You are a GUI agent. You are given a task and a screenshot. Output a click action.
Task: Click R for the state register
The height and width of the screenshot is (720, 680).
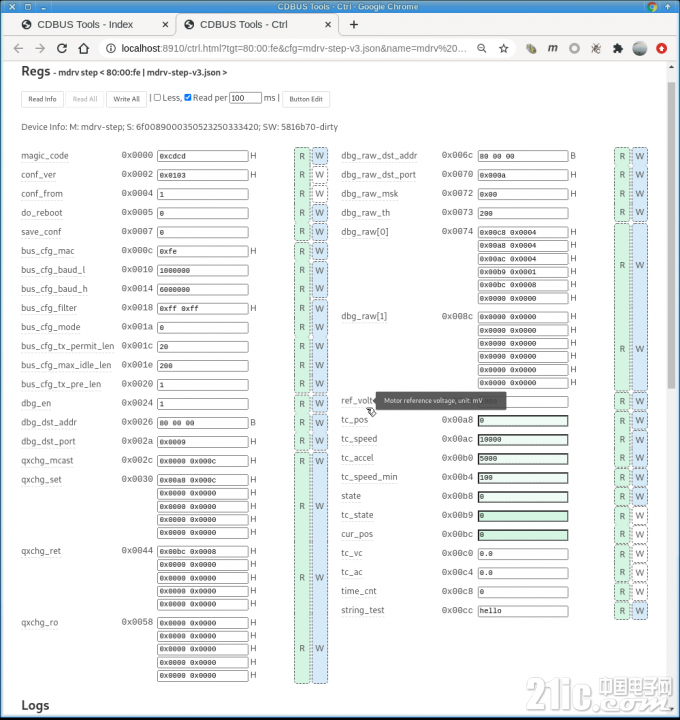pyautogui.click(x=622, y=496)
